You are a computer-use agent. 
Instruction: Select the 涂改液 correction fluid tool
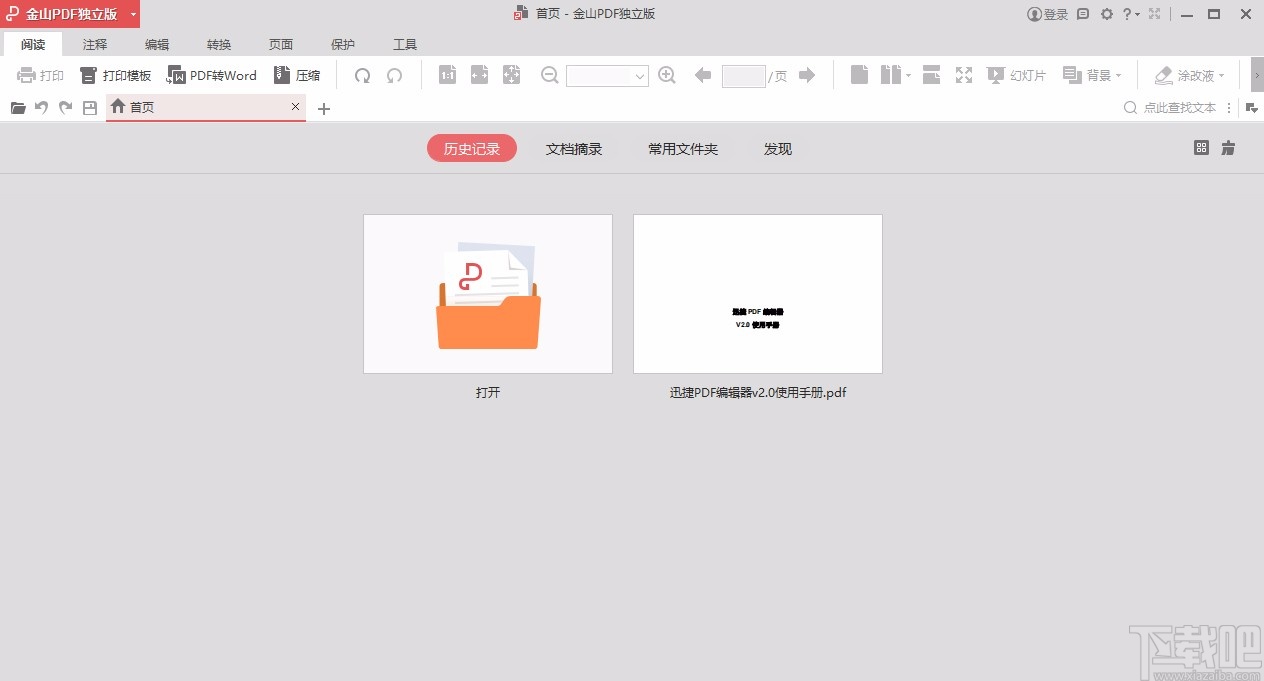point(1188,75)
